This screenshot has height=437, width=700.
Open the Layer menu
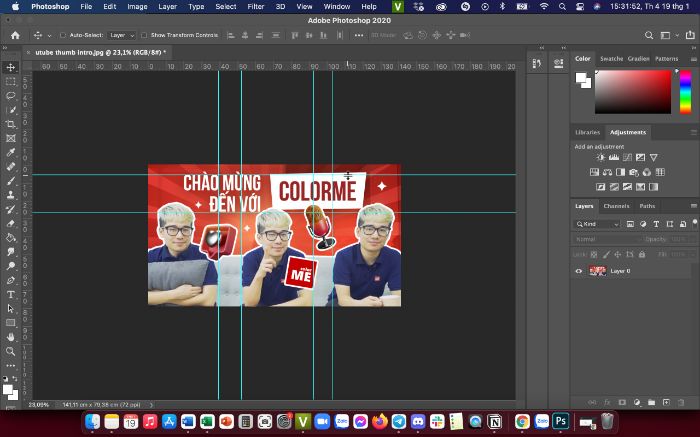(167, 7)
